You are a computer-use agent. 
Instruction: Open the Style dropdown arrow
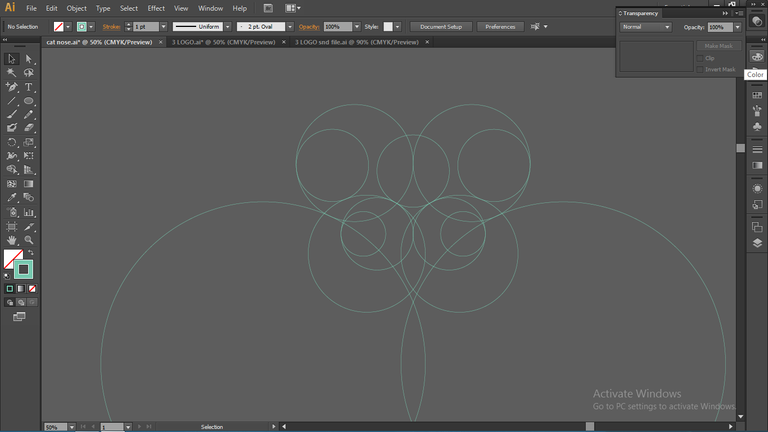(398, 27)
